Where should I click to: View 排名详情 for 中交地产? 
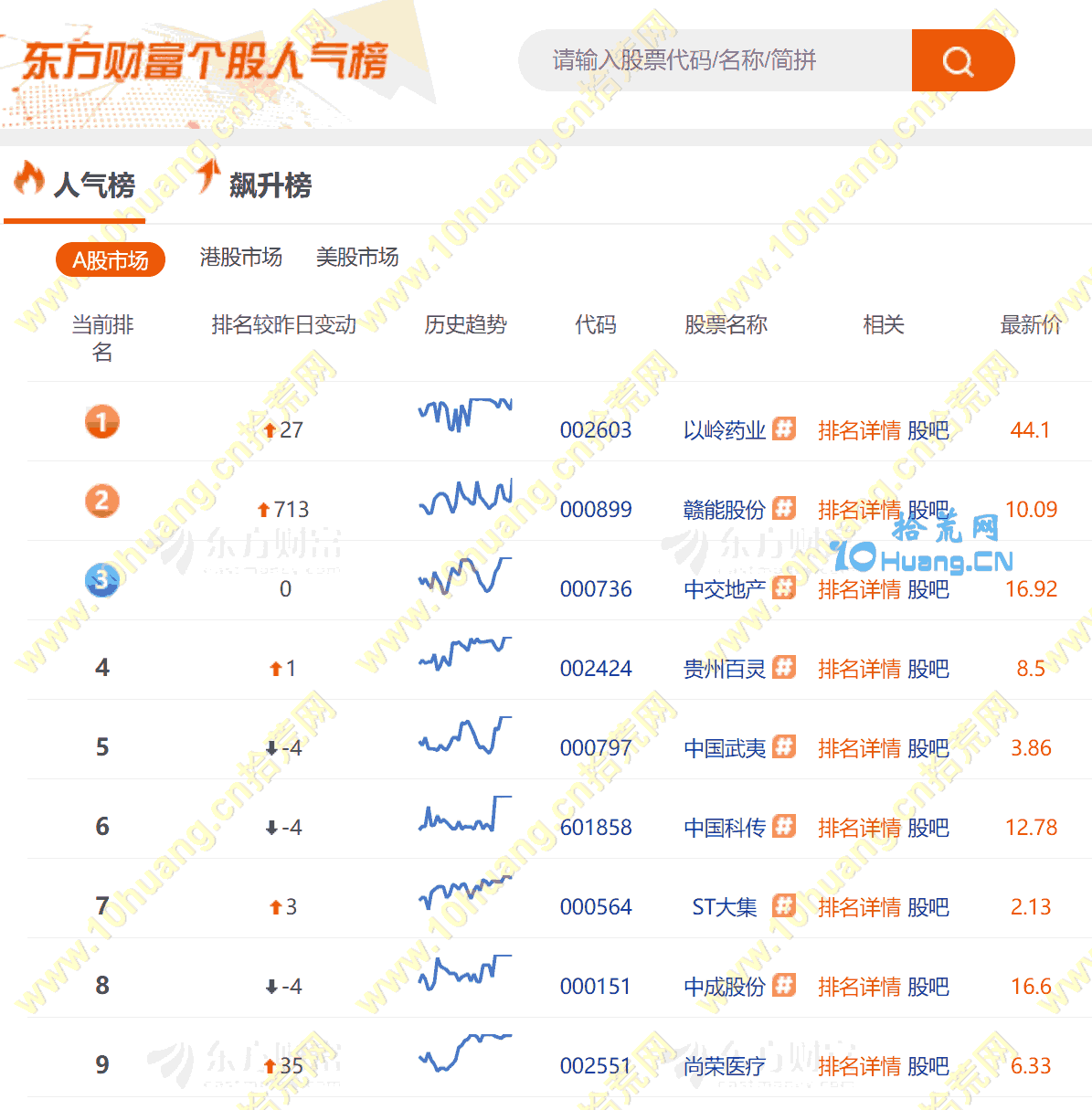(859, 589)
